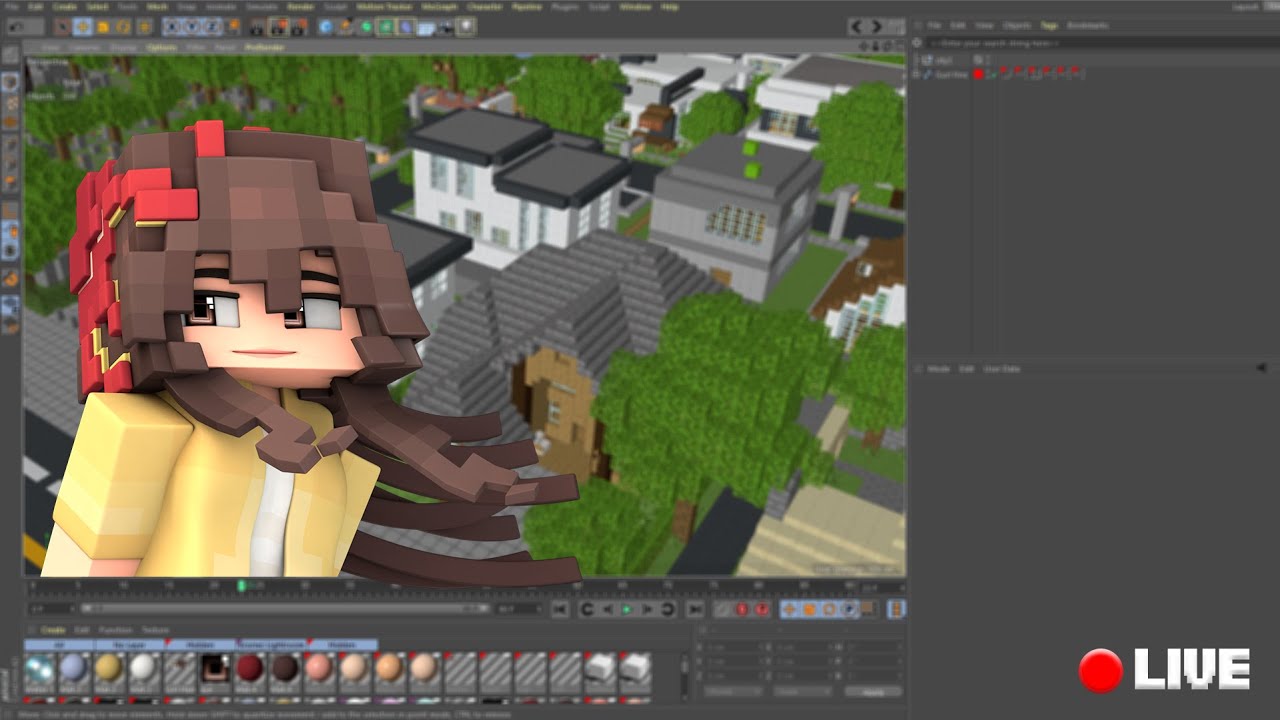This screenshot has height=720, width=1280.
Task: Select the yellow material sphere
Action: point(109,668)
